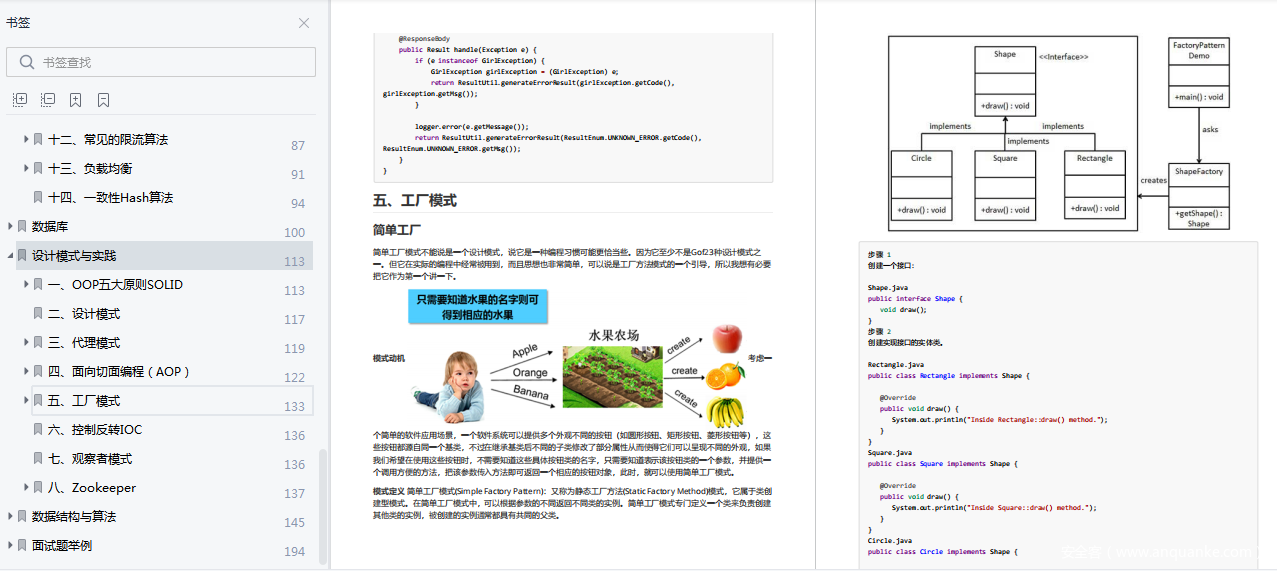This screenshot has width=1277, height=571.
Task: Click page number 194 in bookmarks
Action: (x=295, y=551)
